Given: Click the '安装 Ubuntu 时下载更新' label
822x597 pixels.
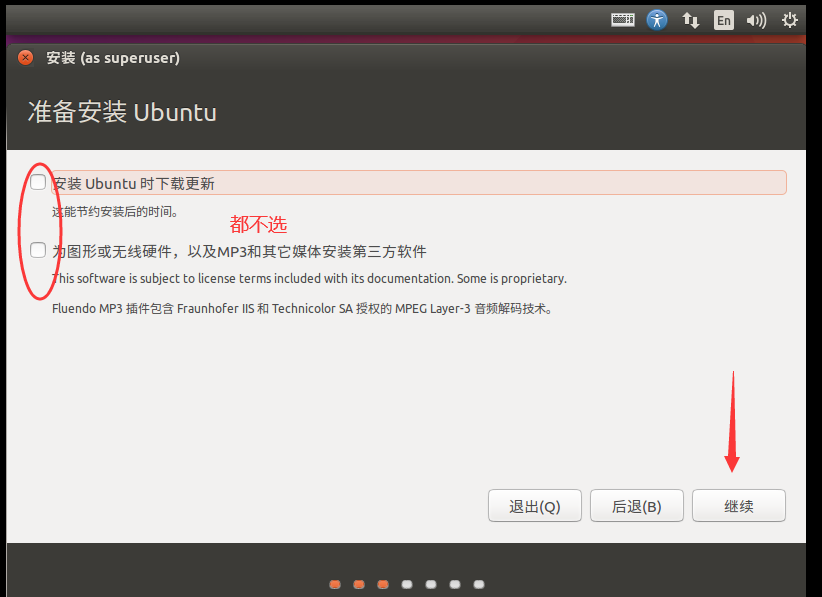Looking at the screenshot, I should (134, 183).
